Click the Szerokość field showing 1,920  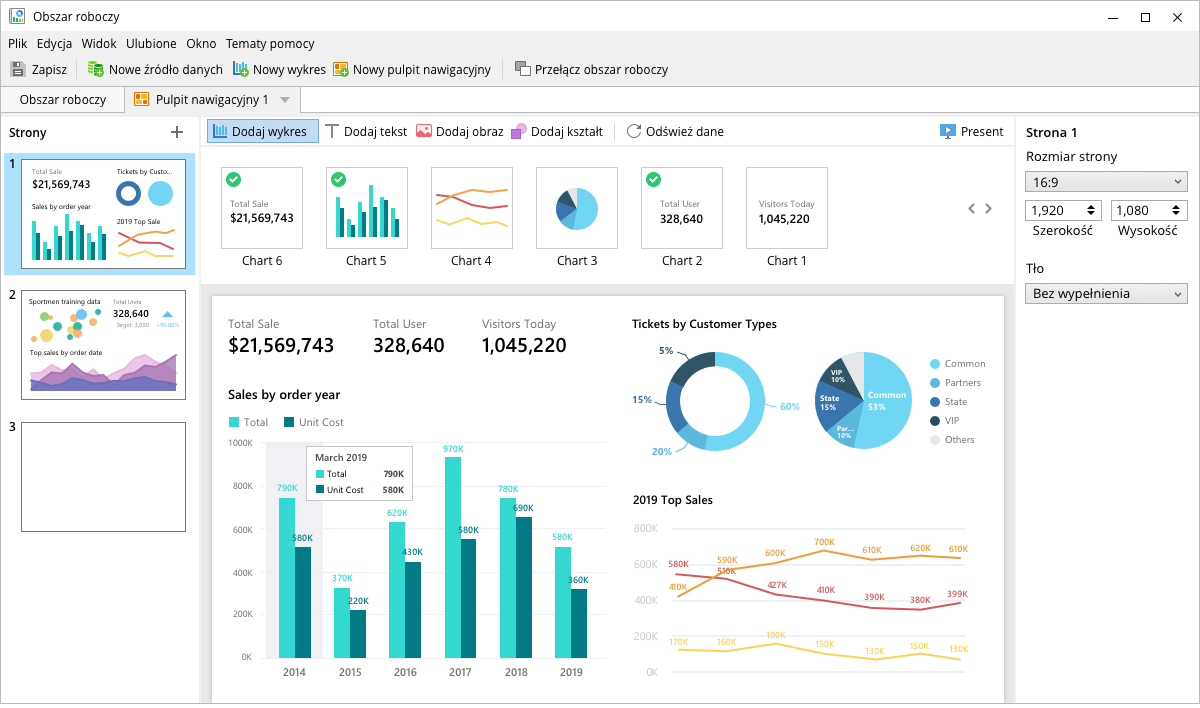click(1063, 210)
